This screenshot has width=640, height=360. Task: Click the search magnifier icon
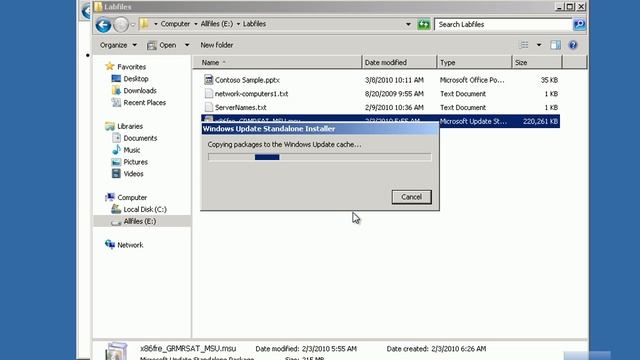(x=579, y=24)
